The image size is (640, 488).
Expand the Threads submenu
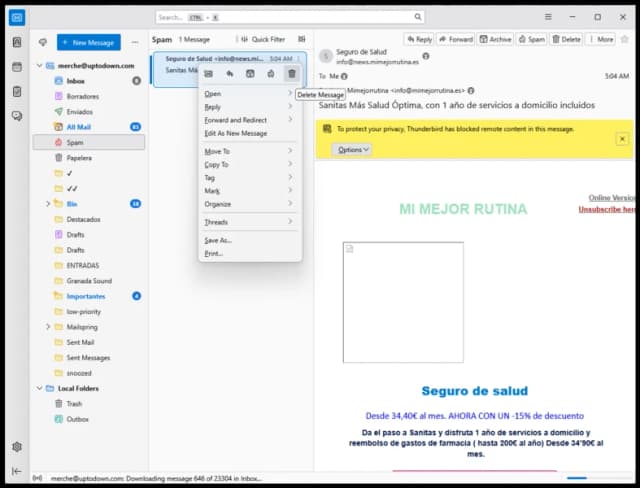tap(249, 222)
